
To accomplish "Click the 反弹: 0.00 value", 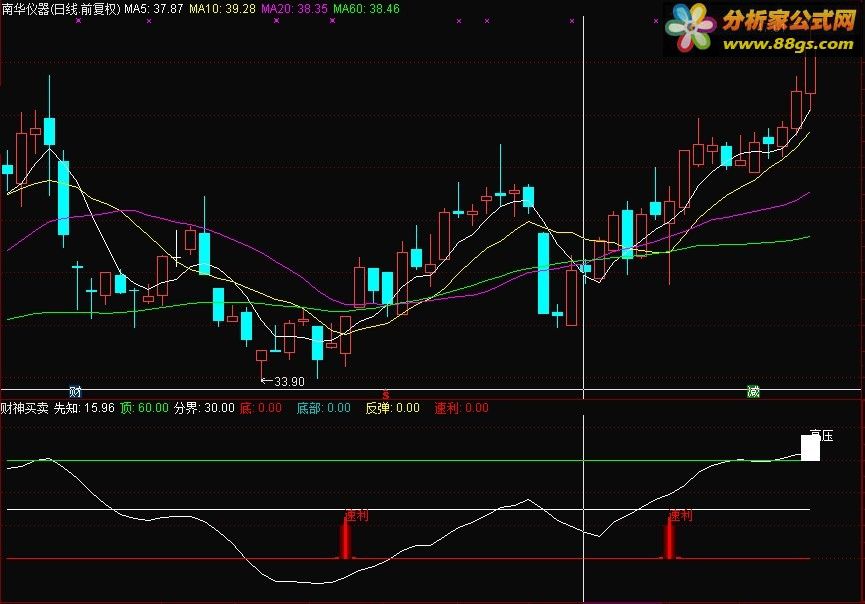I will (392, 408).
